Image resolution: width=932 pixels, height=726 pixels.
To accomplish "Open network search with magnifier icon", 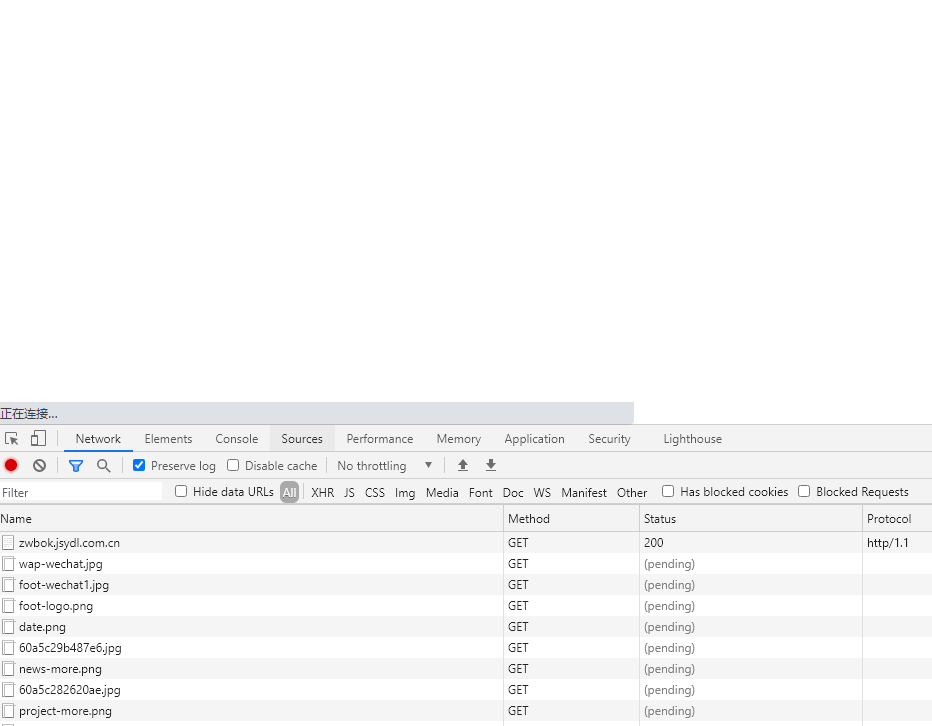I will tap(103, 466).
